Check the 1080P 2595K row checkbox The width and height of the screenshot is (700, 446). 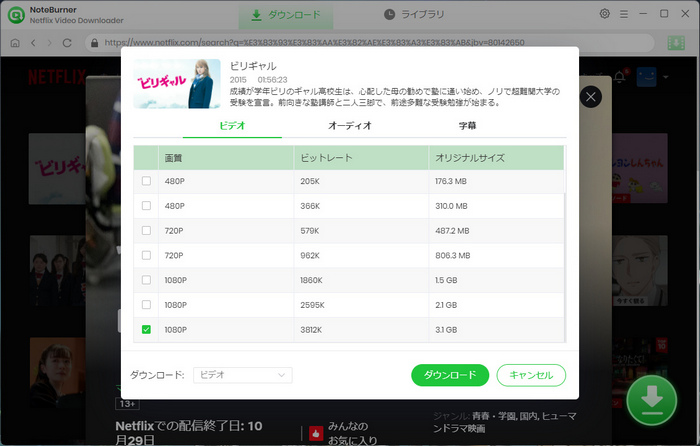pos(146,304)
